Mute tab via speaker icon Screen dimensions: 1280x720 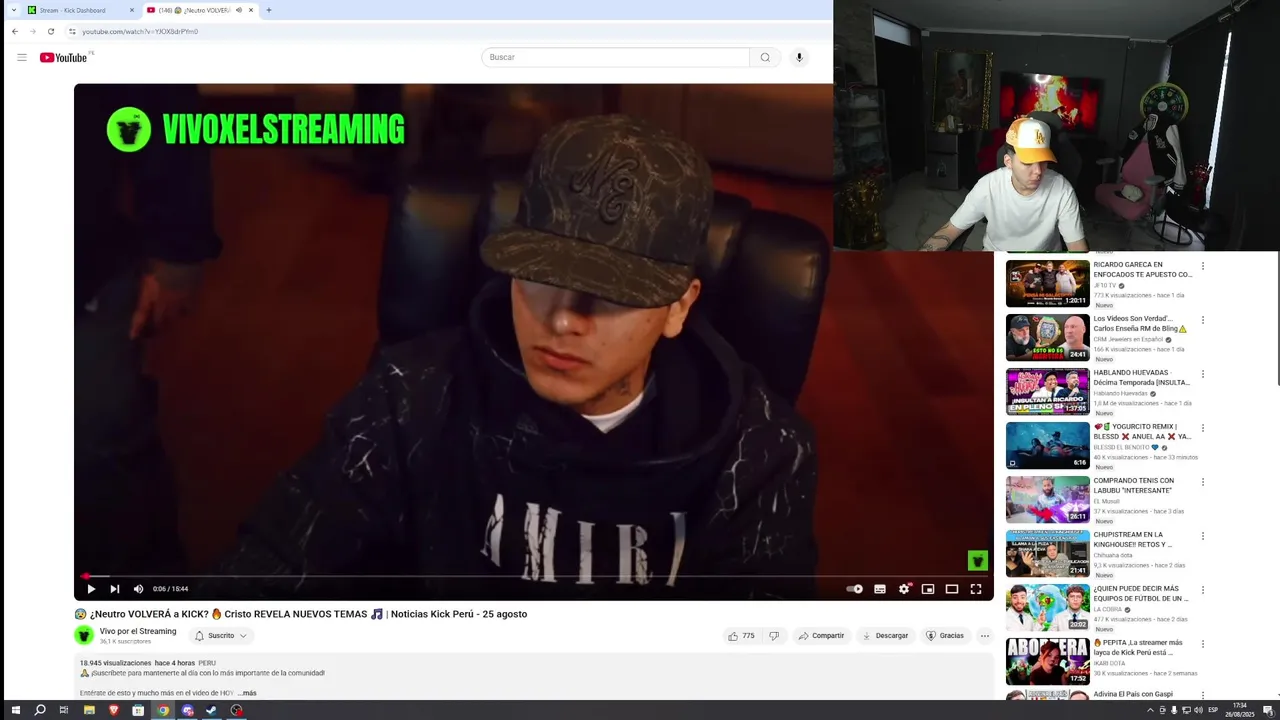[x=239, y=10]
